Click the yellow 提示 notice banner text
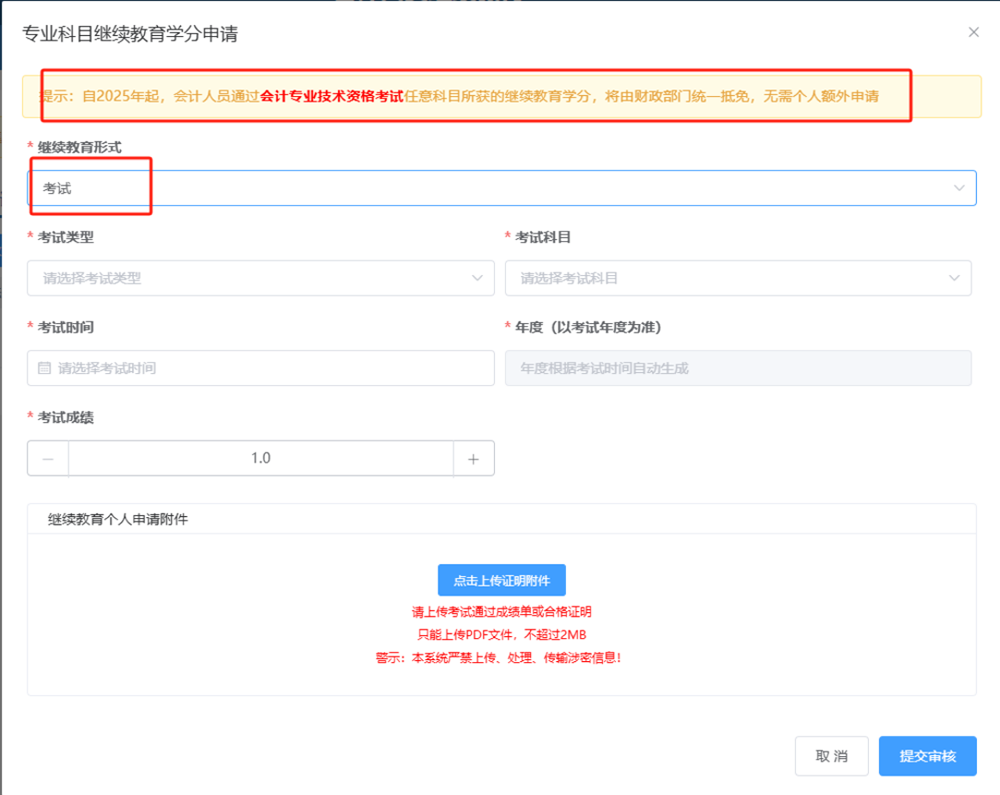The image size is (1000, 795). [x=460, y=97]
